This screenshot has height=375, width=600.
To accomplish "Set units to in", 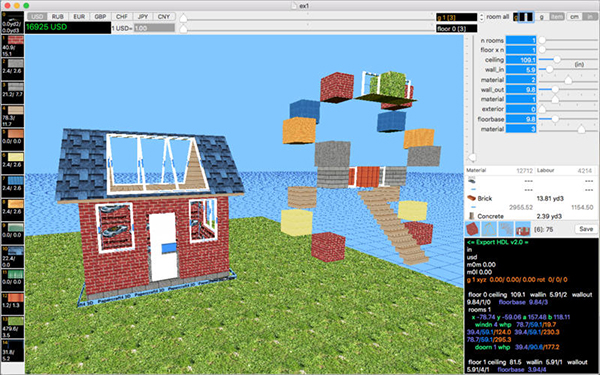I will 589,17.
